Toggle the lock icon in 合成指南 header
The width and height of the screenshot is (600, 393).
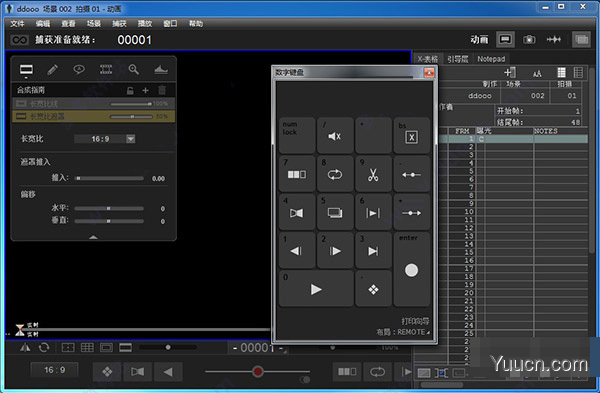[x=130, y=91]
